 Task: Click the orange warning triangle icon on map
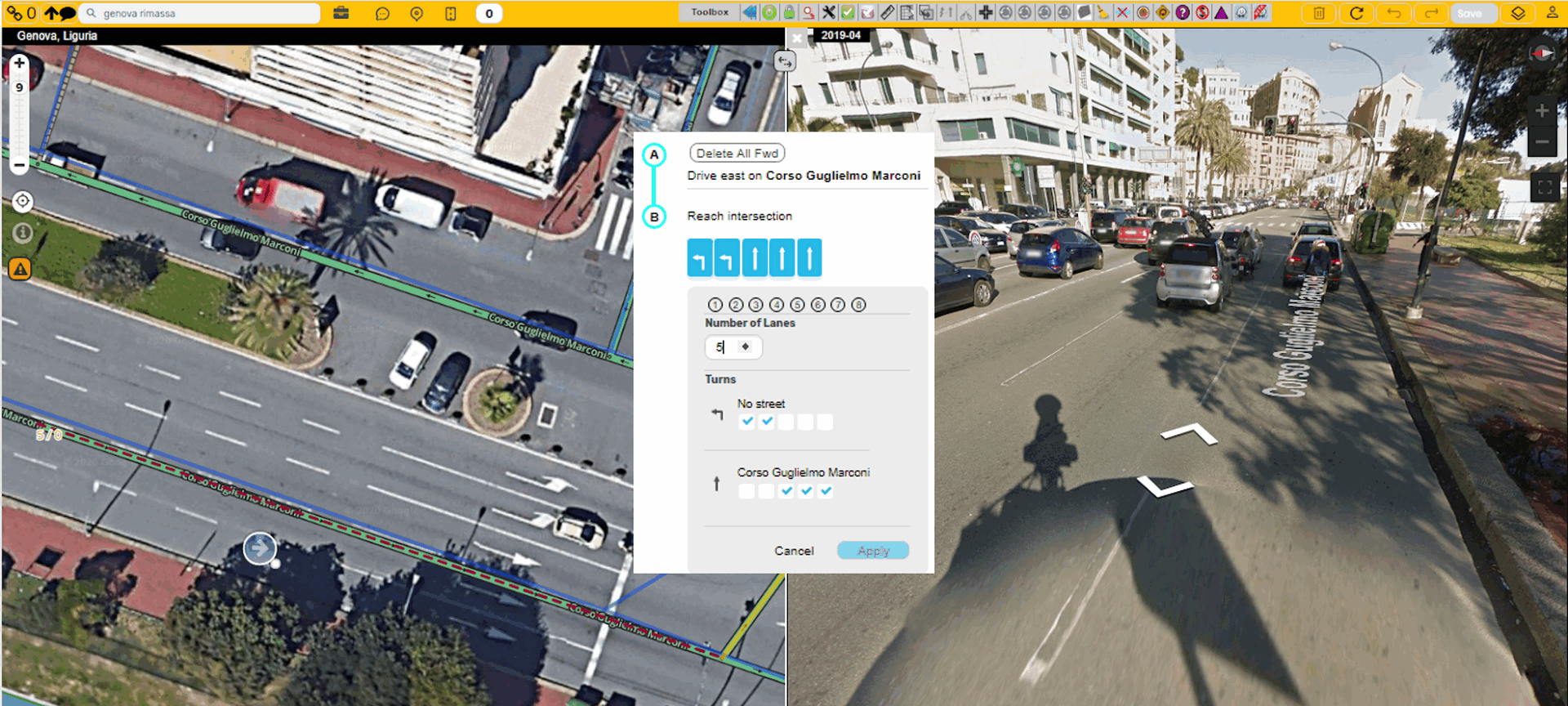point(20,269)
